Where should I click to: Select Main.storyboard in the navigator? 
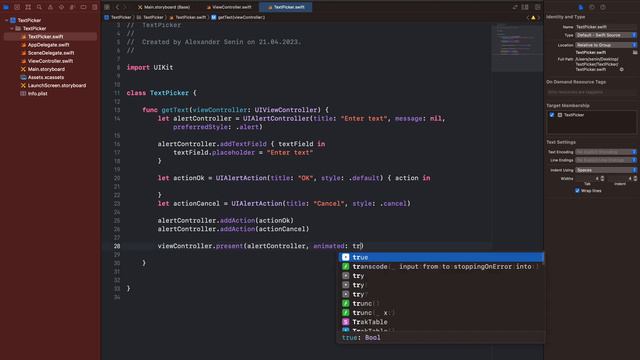(46, 69)
